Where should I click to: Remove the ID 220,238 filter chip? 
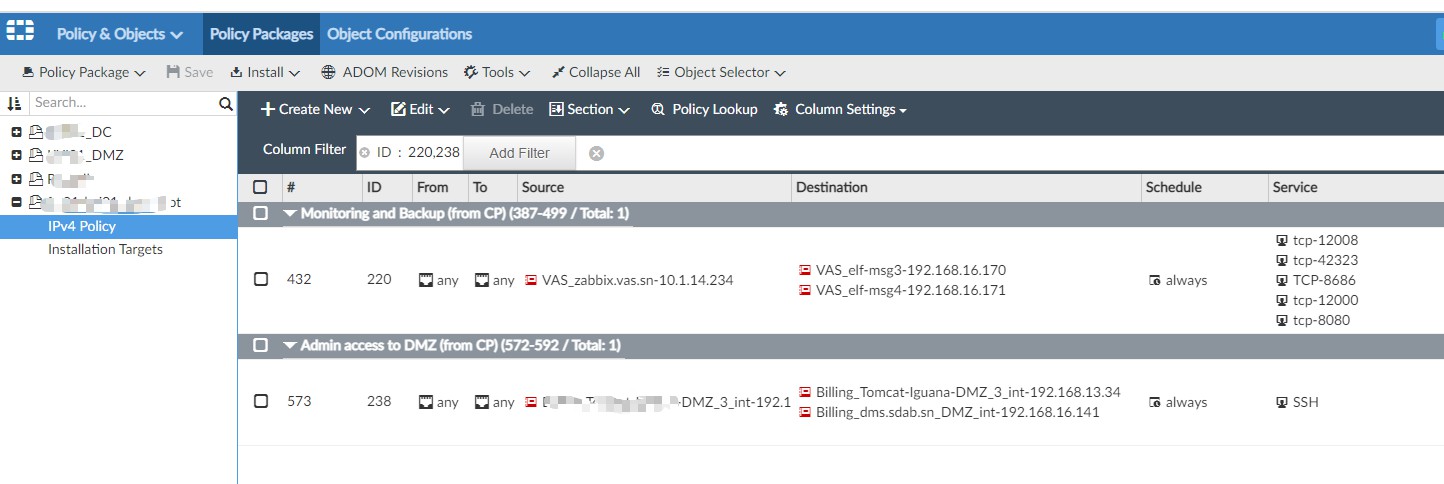(x=364, y=153)
